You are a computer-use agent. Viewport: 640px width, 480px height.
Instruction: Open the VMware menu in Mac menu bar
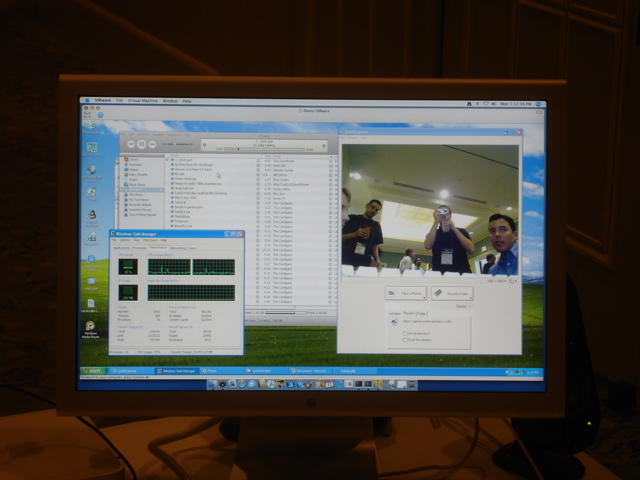103,100
